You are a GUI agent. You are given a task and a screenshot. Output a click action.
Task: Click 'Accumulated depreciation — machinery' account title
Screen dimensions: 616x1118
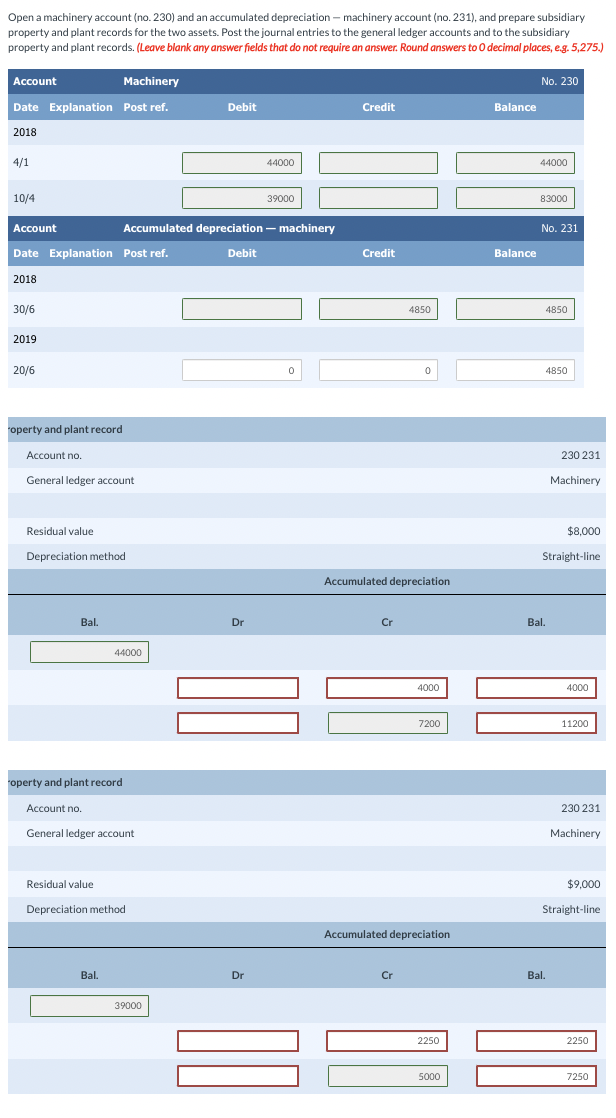point(229,228)
